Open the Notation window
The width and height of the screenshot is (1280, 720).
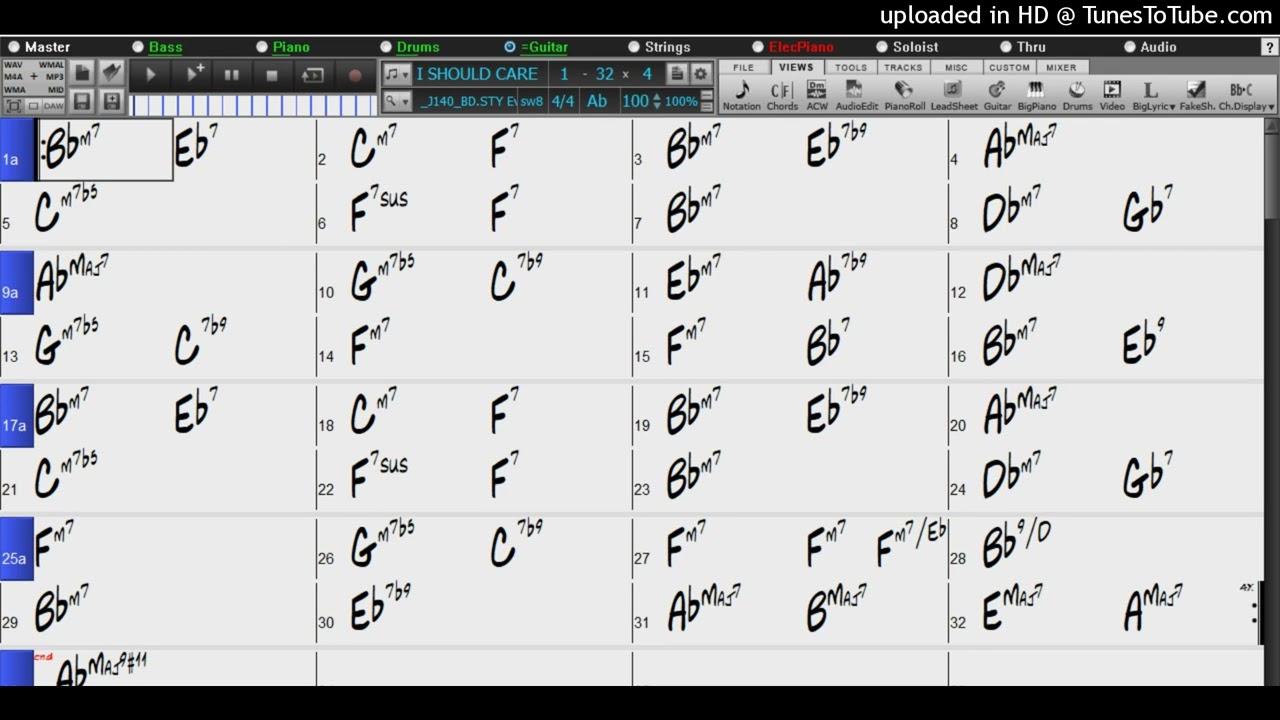tap(741, 96)
